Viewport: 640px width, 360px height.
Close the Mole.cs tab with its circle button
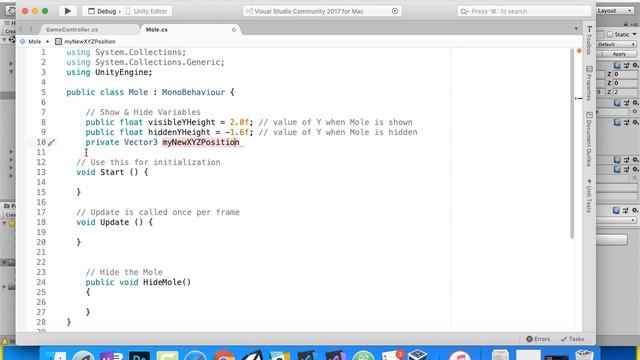(x=234, y=29)
